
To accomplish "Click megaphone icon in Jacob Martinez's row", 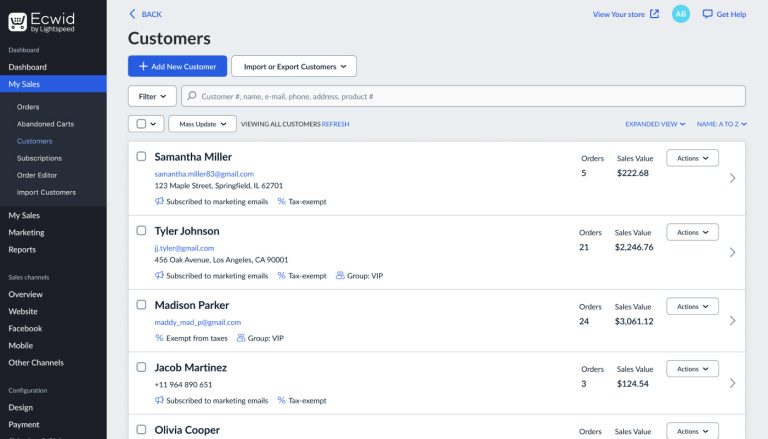I will [x=159, y=400].
